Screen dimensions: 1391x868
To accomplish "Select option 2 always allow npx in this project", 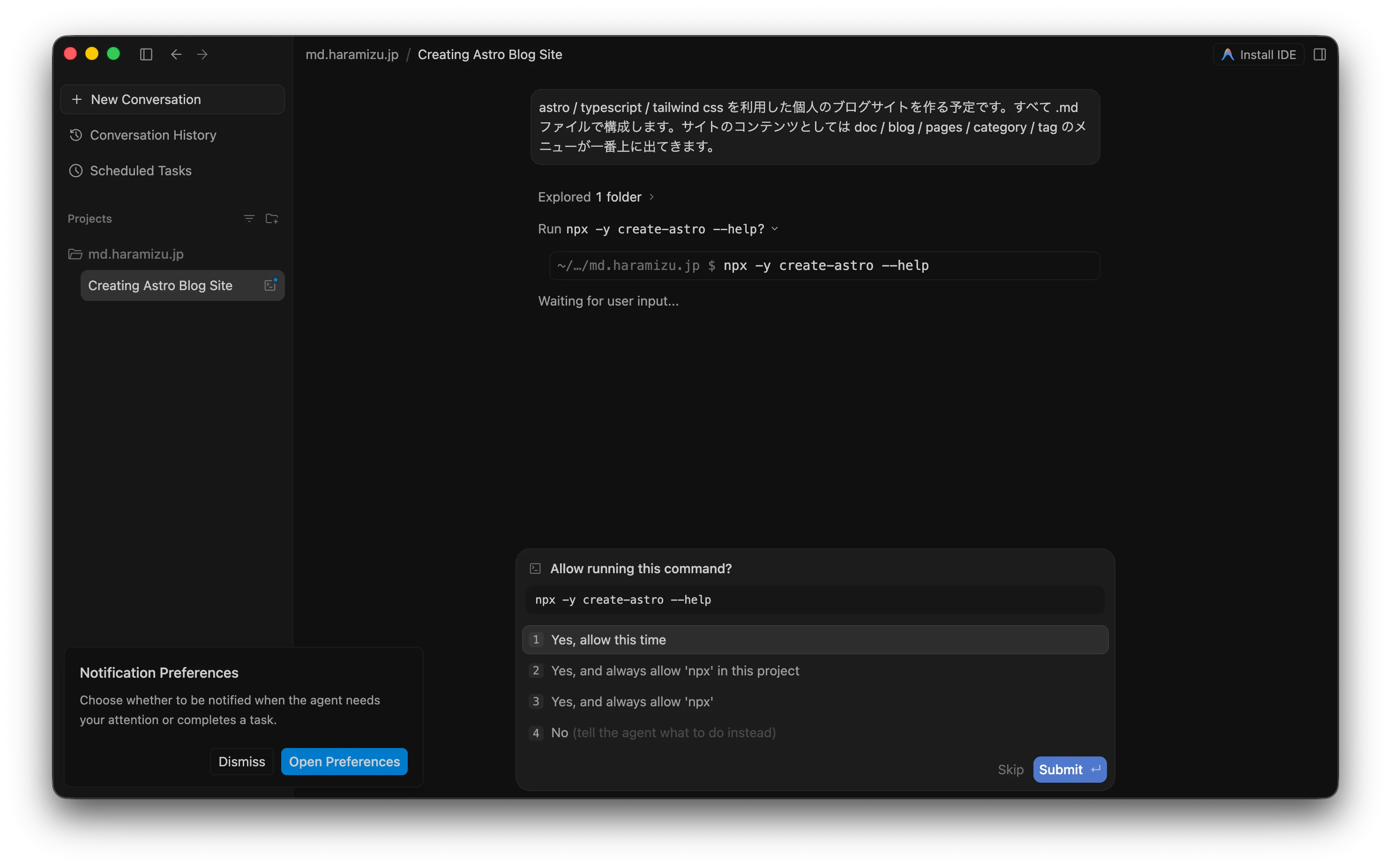I will click(x=815, y=671).
